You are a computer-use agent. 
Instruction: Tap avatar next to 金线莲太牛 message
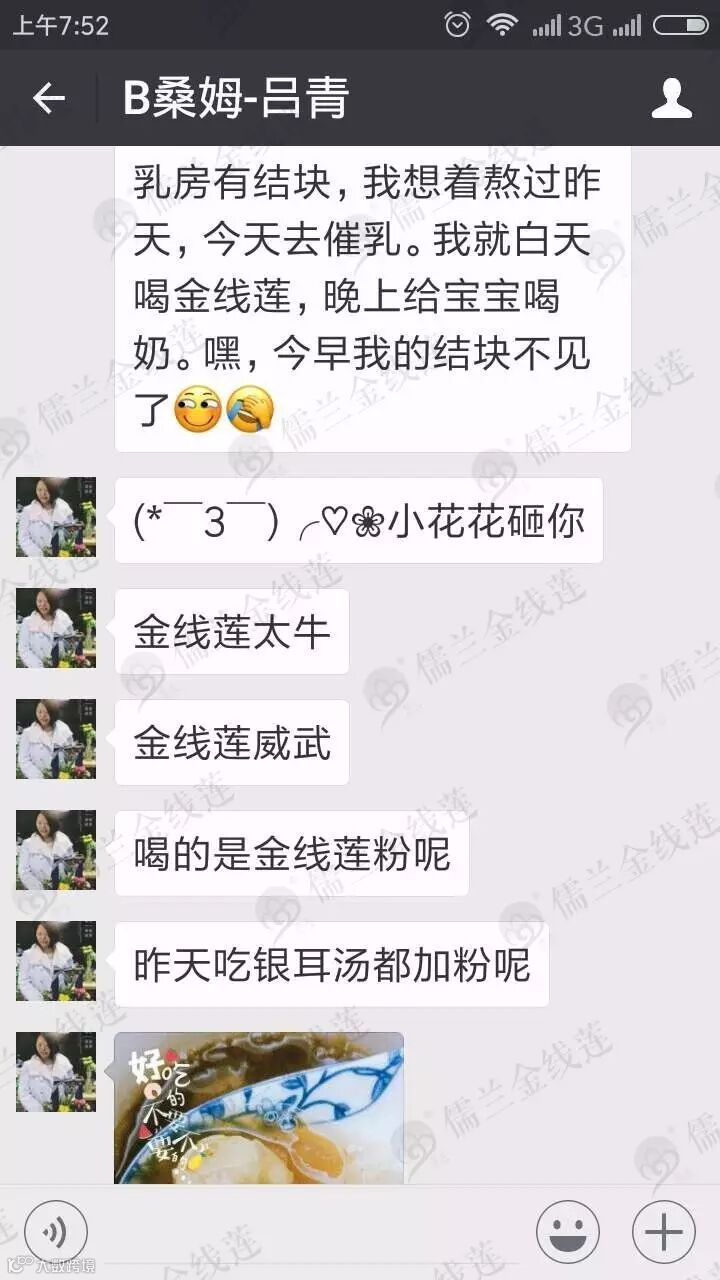(x=56, y=628)
